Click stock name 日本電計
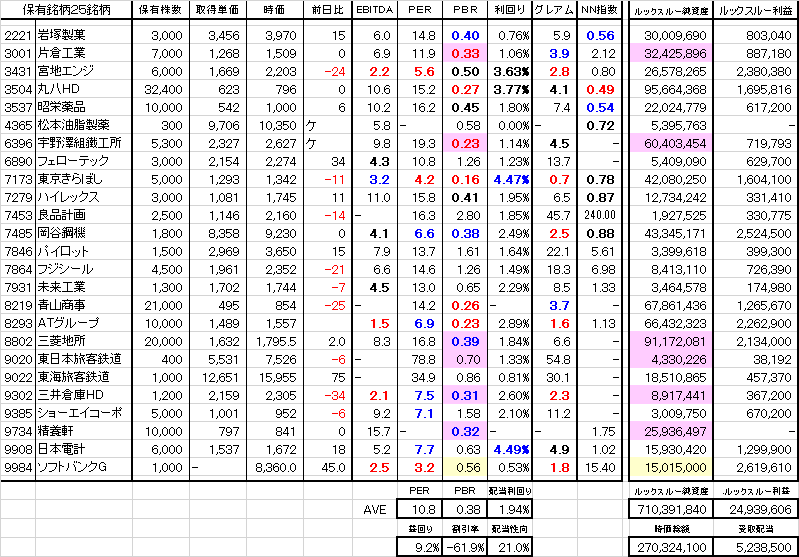This screenshot has width=799, height=557. (x=62, y=449)
